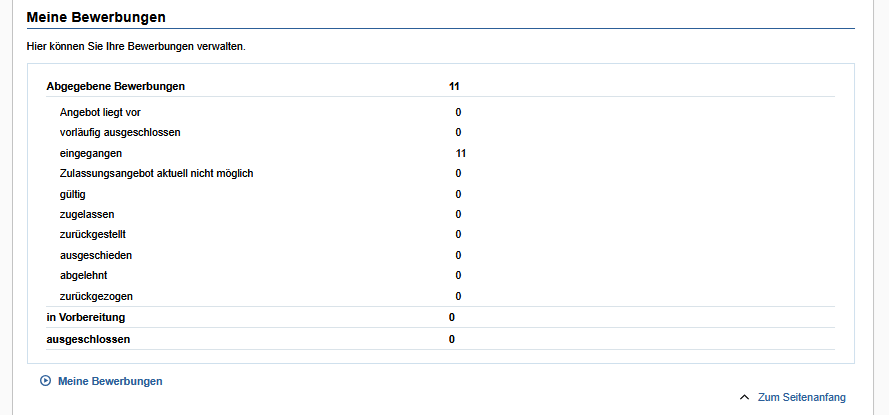Image resolution: width=889 pixels, height=415 pixels.
Task: Click the eingegangen status label
Action: pos(91,153)
